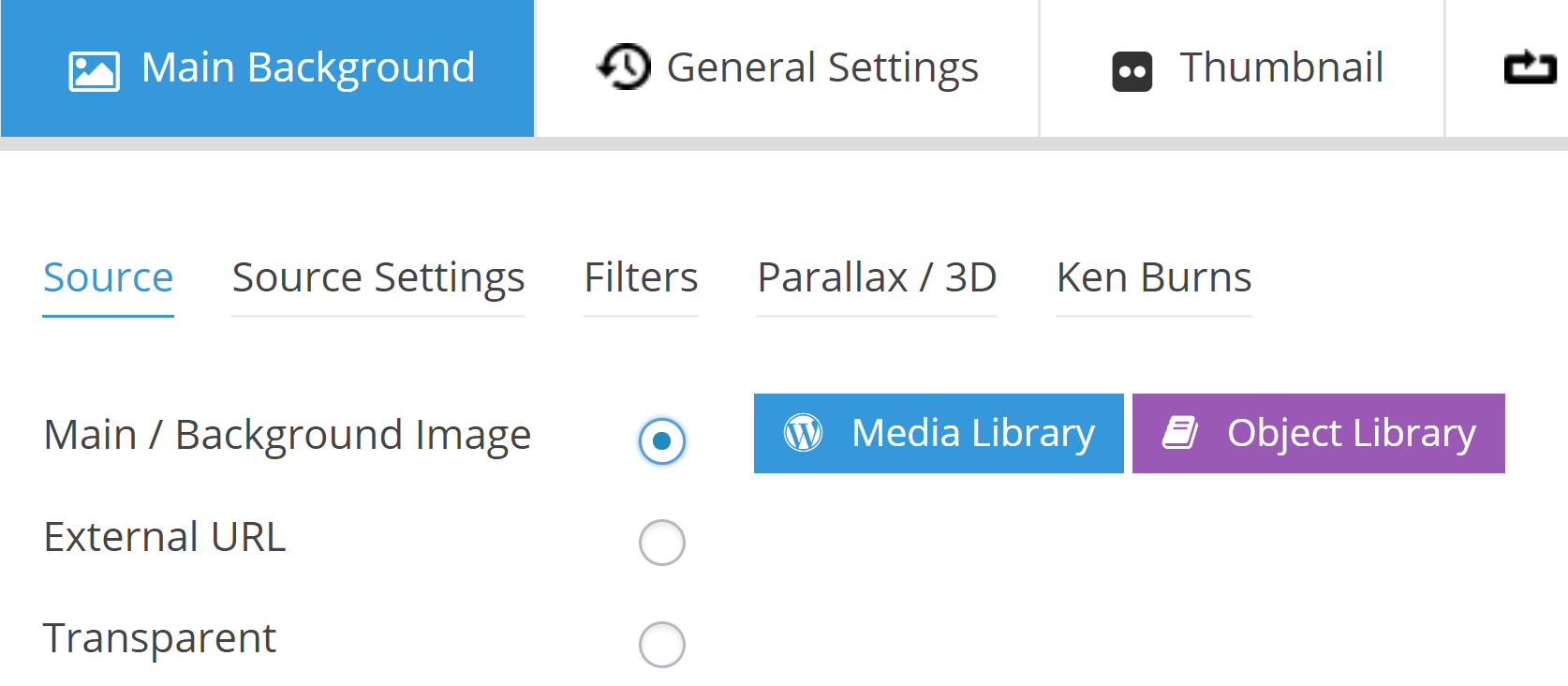Click the loop arrow icon after Thumbnail tab
This screenshot has width=1568, height=686.
1530,67
